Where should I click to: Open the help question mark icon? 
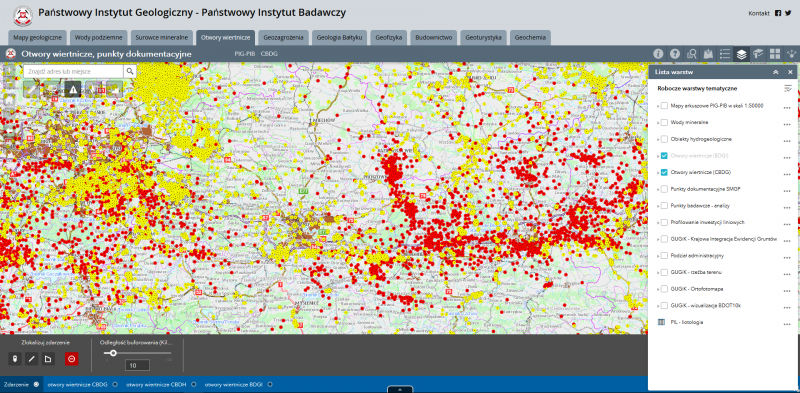point(675,54)
